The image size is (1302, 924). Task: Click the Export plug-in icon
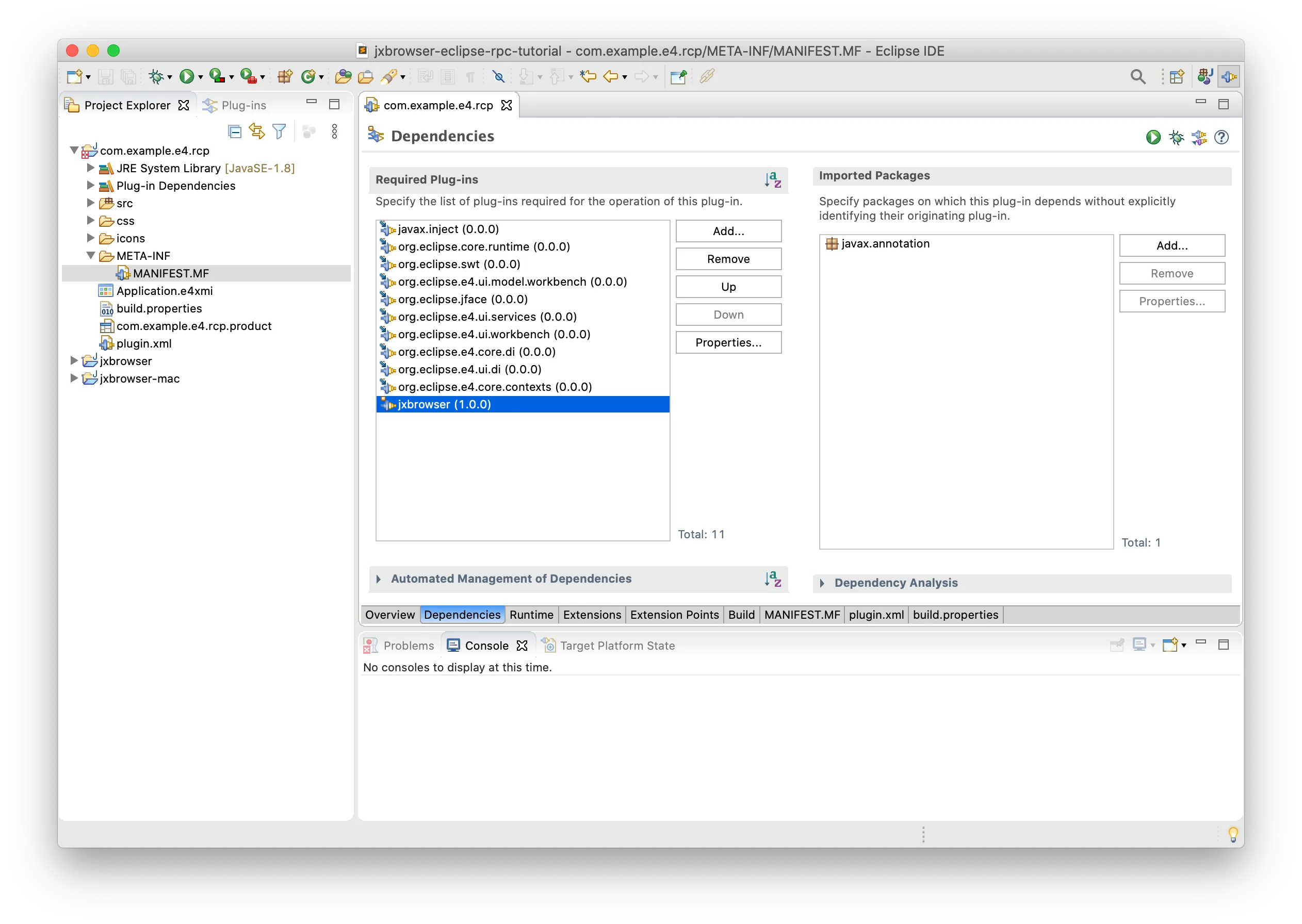click(1200, 137)
